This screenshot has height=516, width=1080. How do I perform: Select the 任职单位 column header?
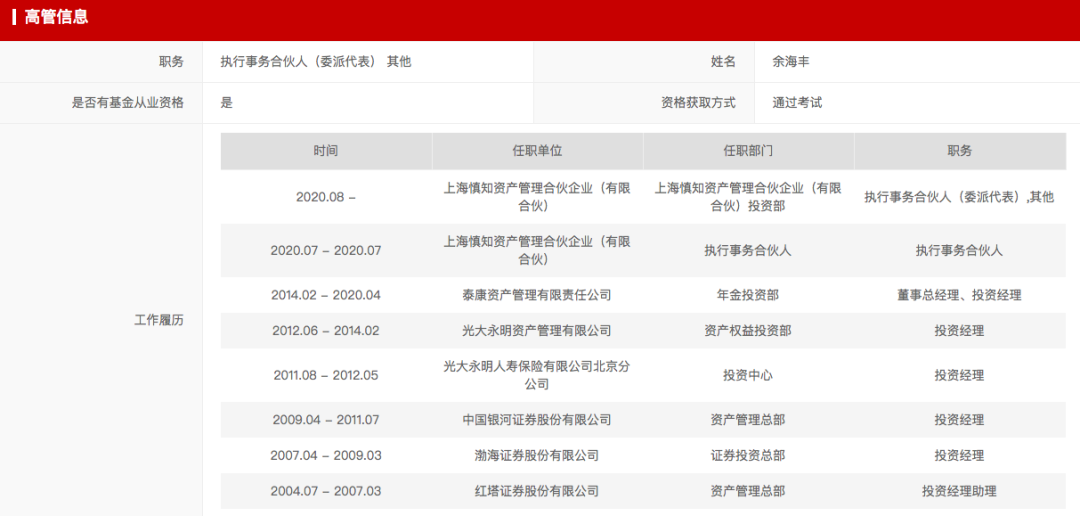[537, 151]
